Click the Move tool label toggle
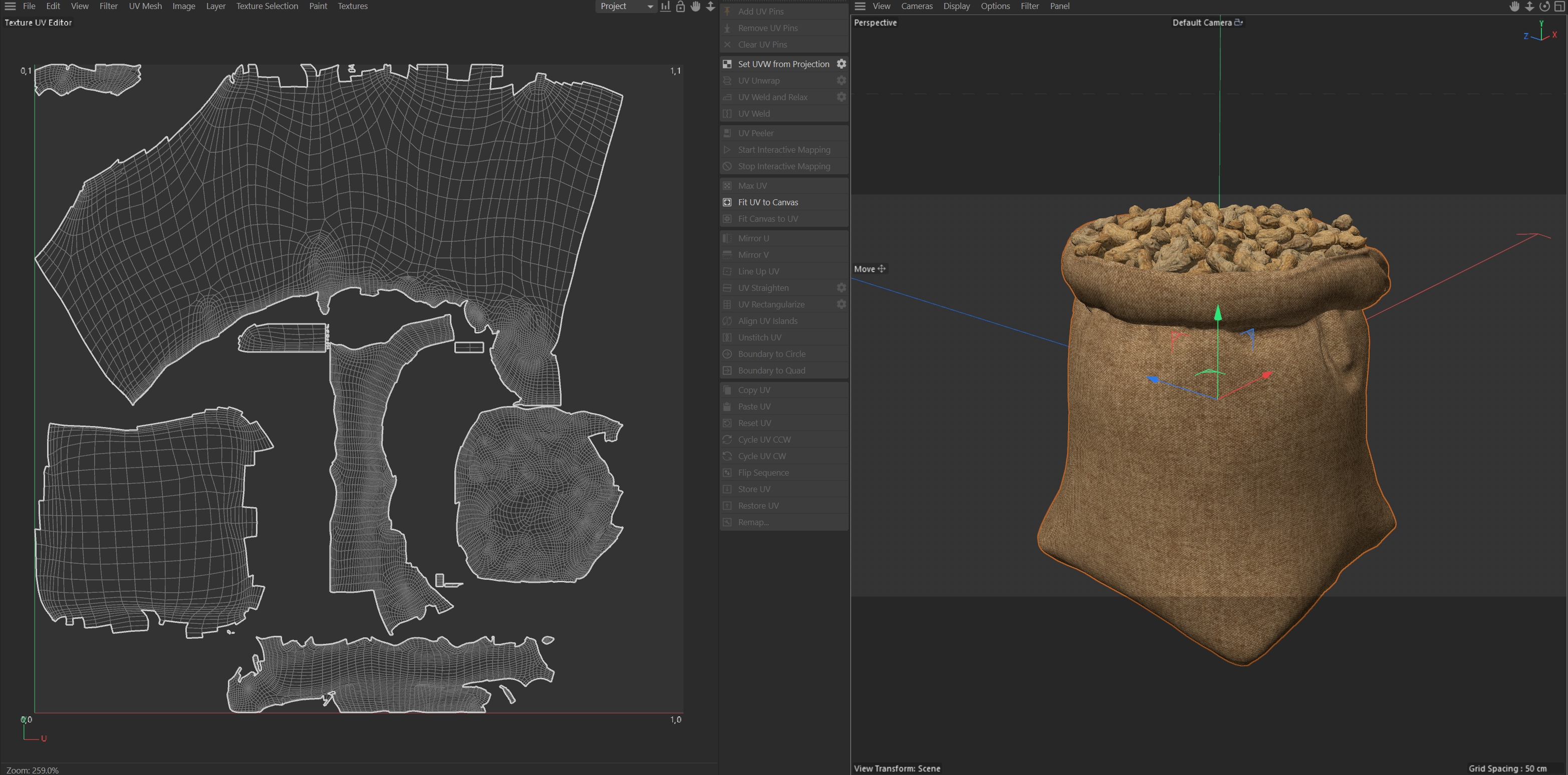 click(870, 269)
